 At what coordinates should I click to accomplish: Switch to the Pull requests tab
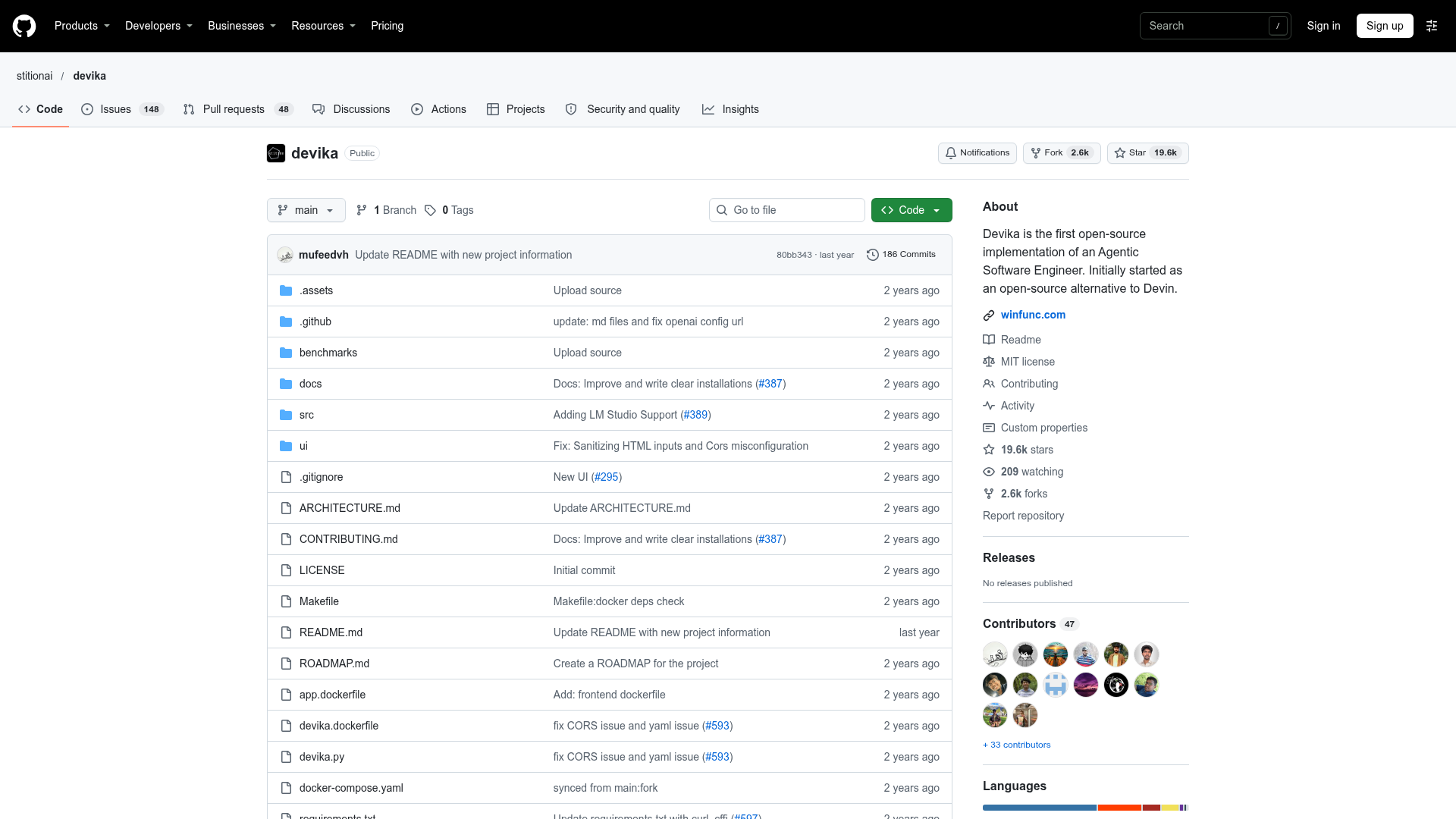(238, 109)
